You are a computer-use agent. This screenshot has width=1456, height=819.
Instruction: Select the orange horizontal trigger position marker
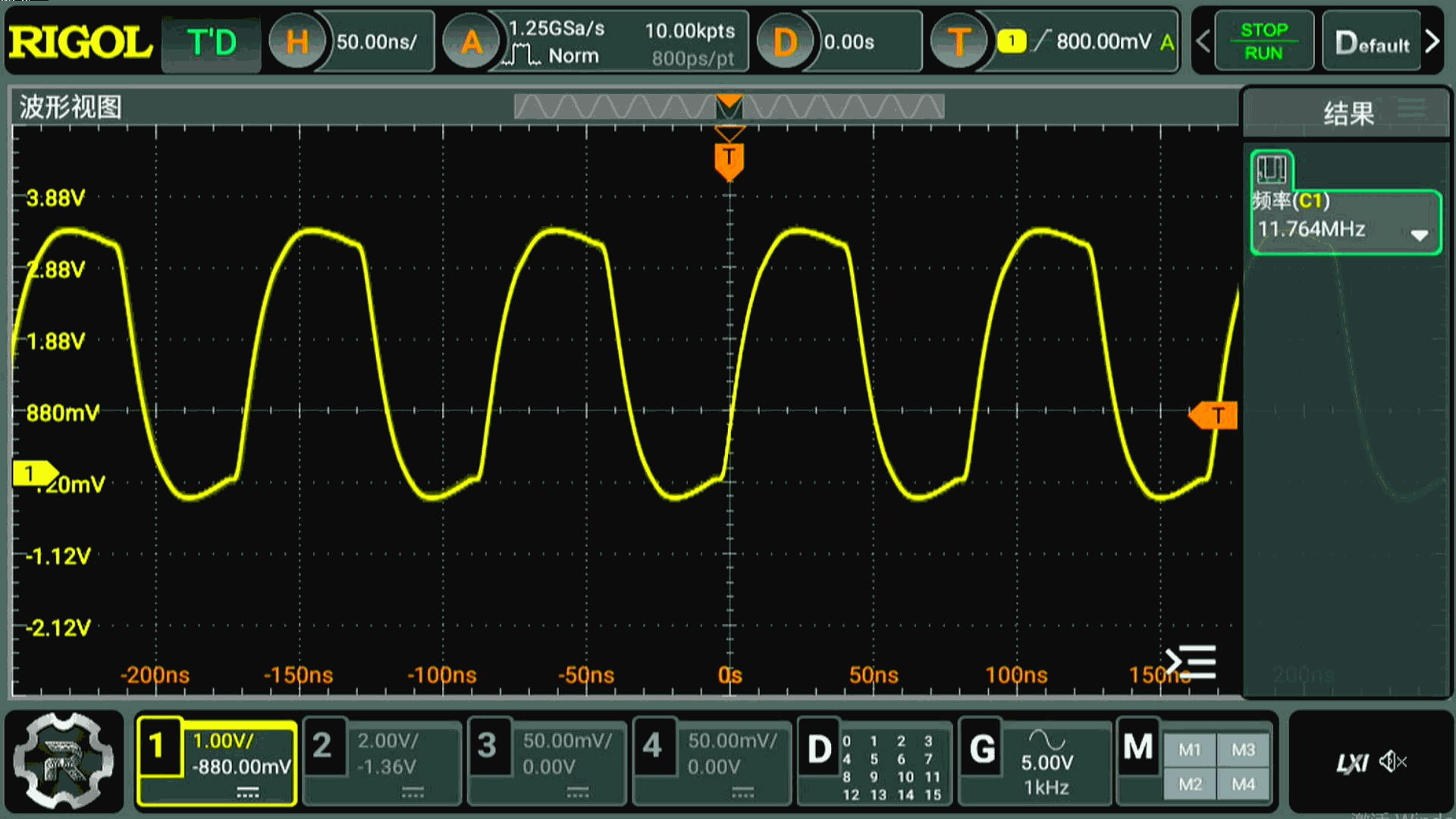pos(729,162)
